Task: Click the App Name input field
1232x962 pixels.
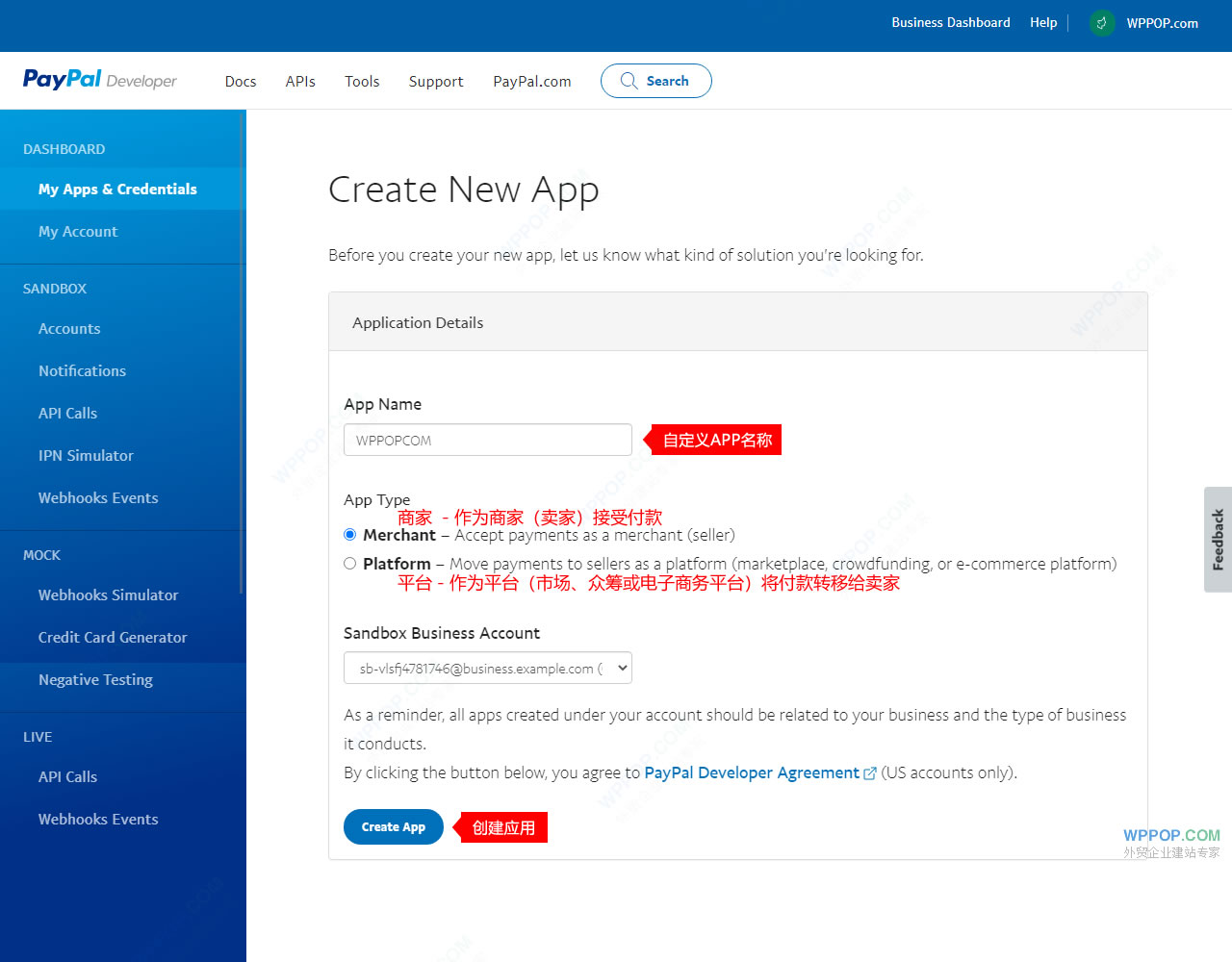Action: click(x=488, y=440)
